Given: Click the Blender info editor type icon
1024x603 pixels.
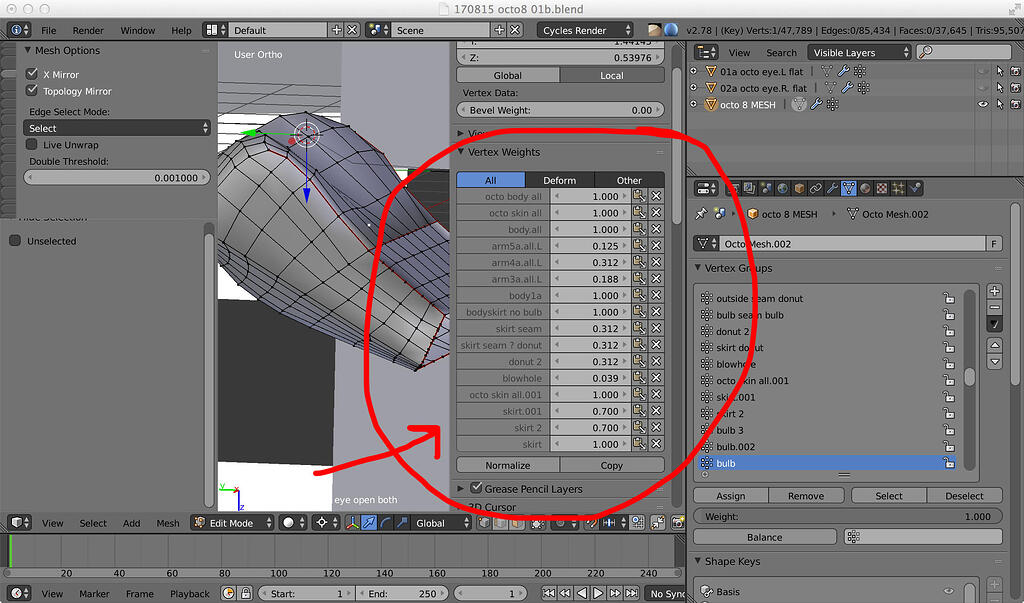Looking at the screenshot, I should [x=18, y=30].
